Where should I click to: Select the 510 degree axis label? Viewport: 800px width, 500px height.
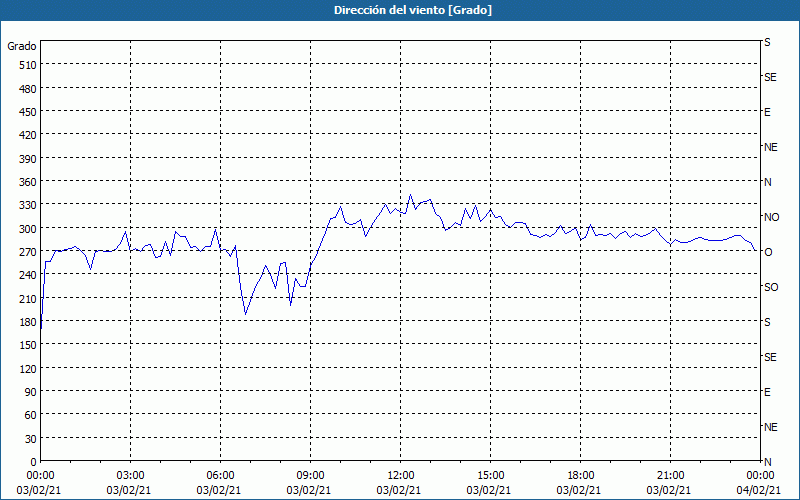click(28, 65)
